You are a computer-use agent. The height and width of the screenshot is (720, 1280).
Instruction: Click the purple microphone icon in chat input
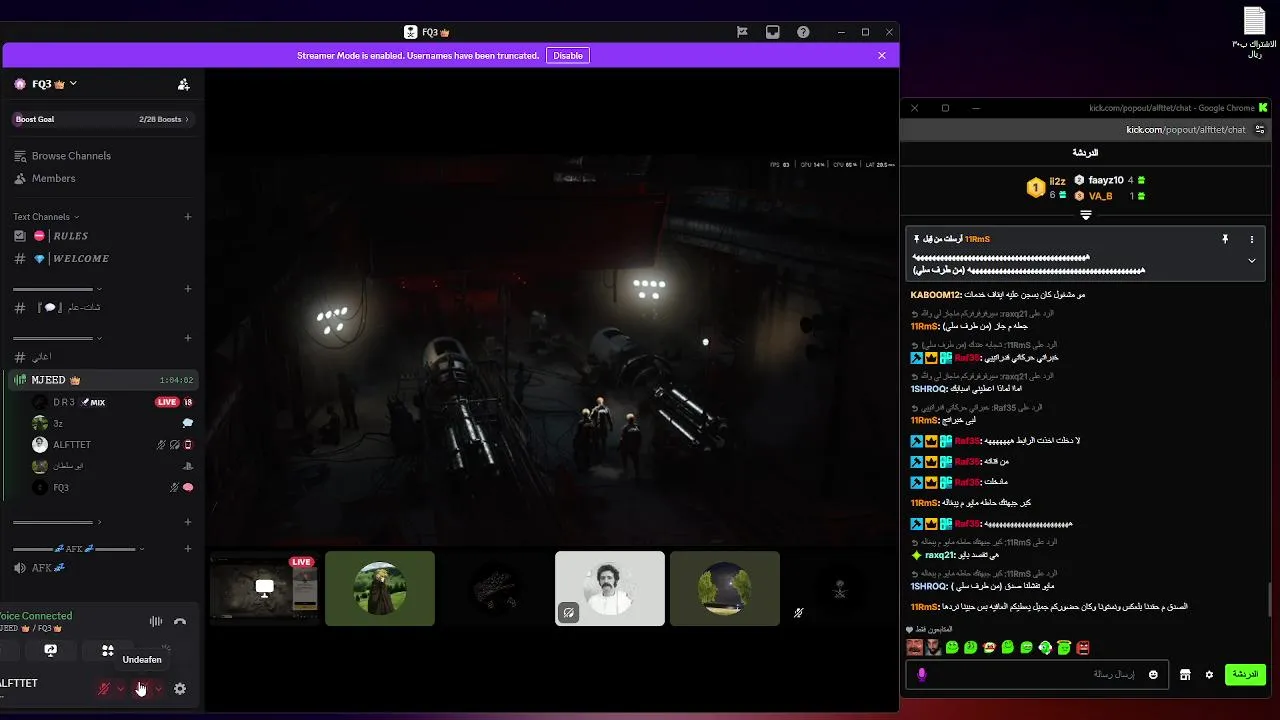[922, 675]
